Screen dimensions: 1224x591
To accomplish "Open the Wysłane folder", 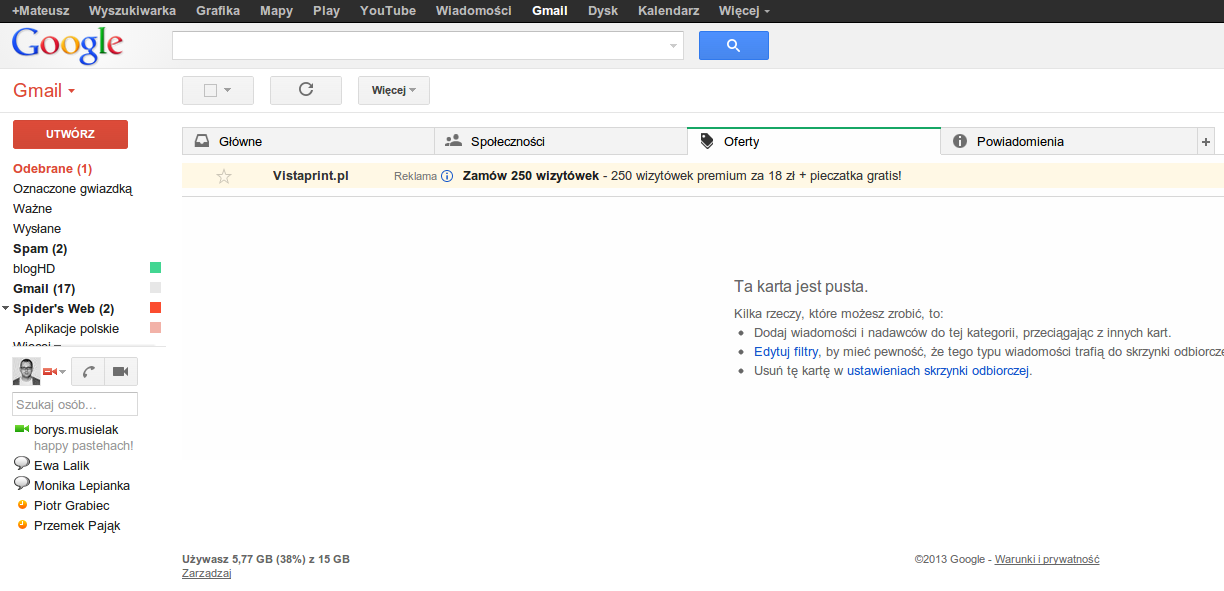I will click(x=37, y=229).
